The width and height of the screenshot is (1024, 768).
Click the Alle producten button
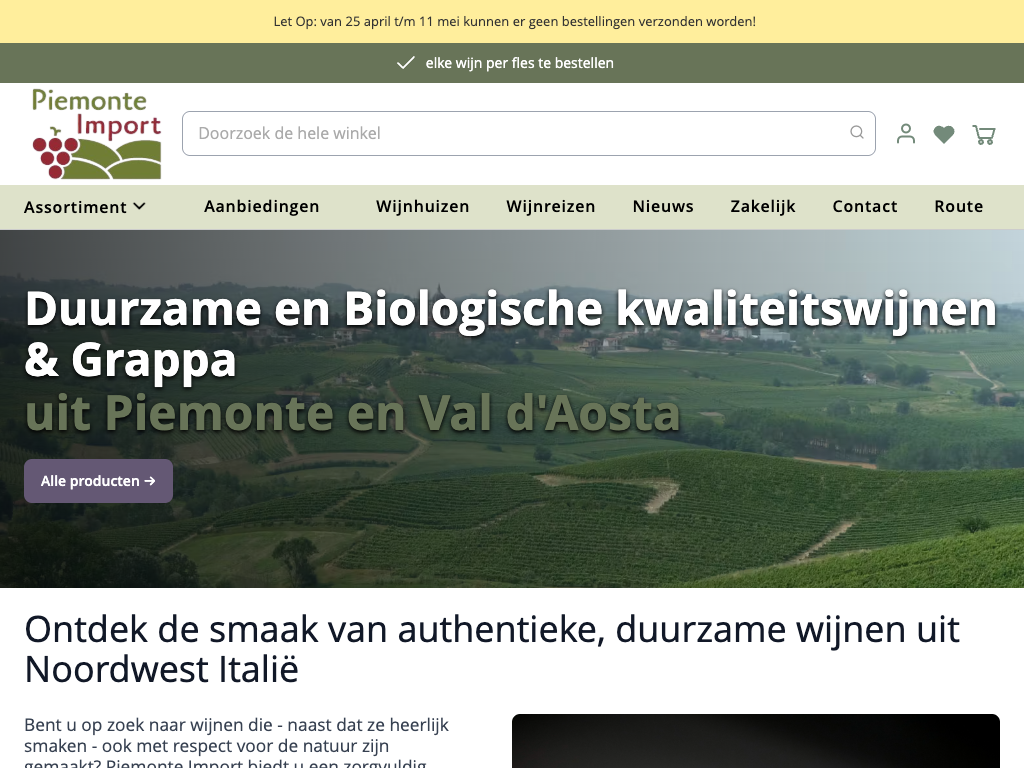point(98,481)
